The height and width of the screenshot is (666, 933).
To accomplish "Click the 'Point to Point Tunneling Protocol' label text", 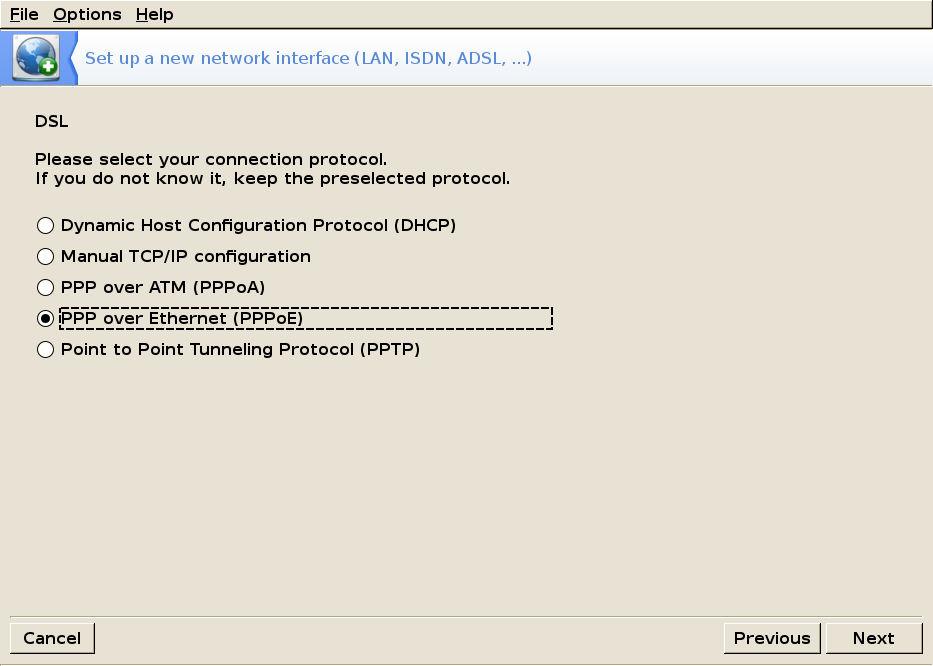I will pos(240,349).
